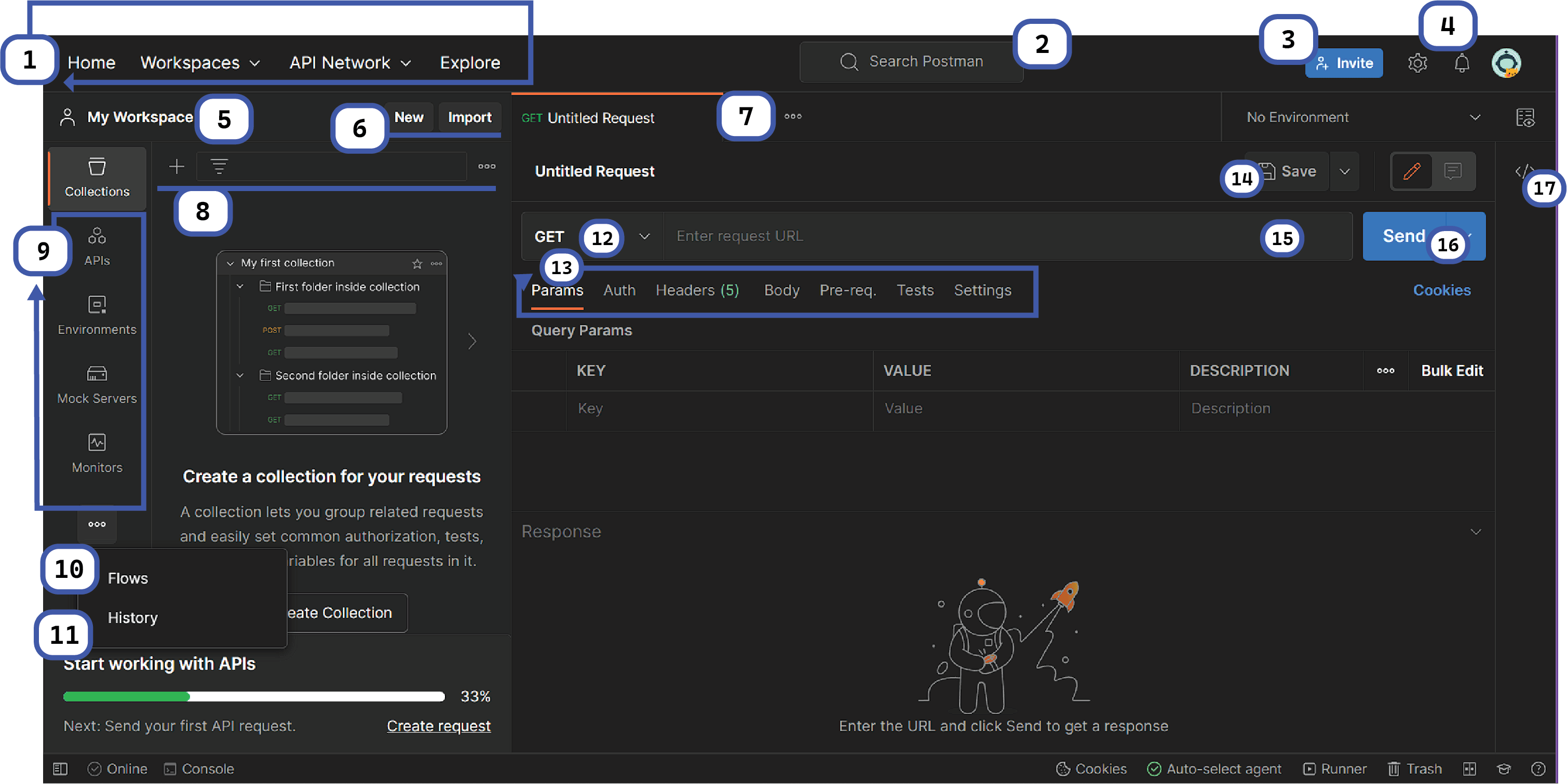
Task: Open the help icon in status bar
Action: pos(1538,769)
